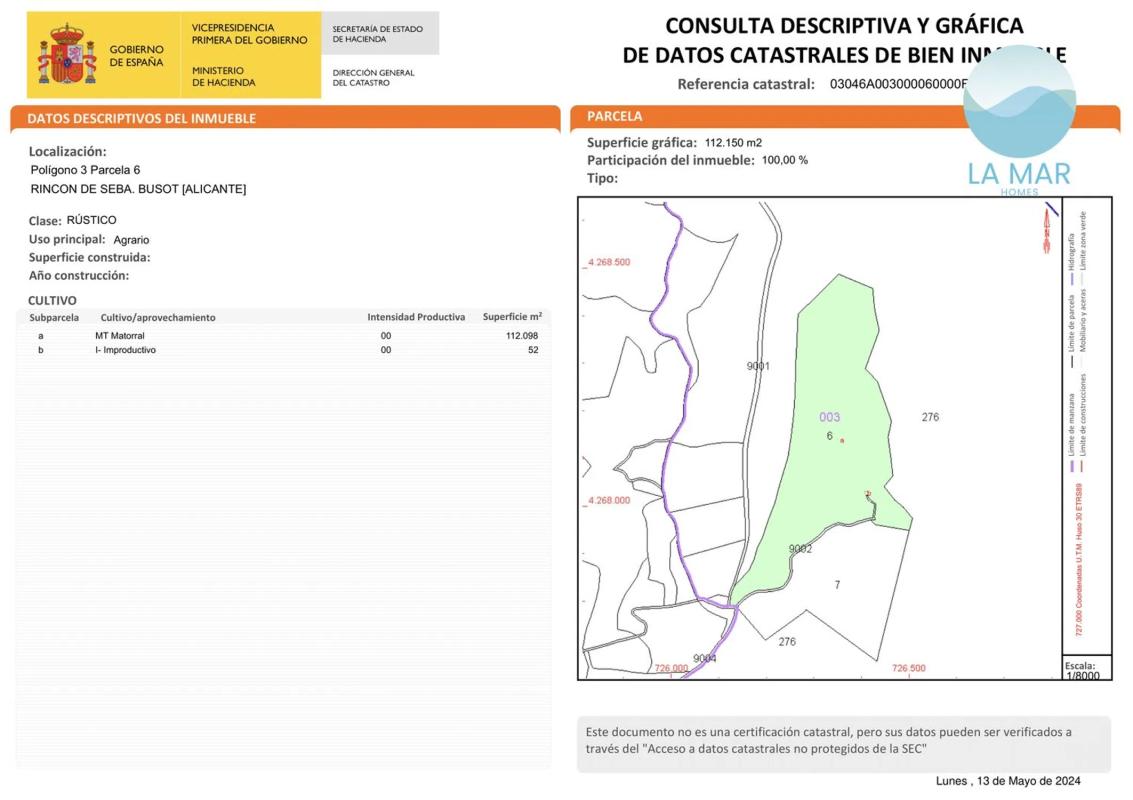Image resolution: width=1133 pixels, height=800 pixels.
Task: Select 'RINCON DE SEBA. BUSOT [ALICANTE]' text
Action: pyautogui.click(x=138, y=189)
